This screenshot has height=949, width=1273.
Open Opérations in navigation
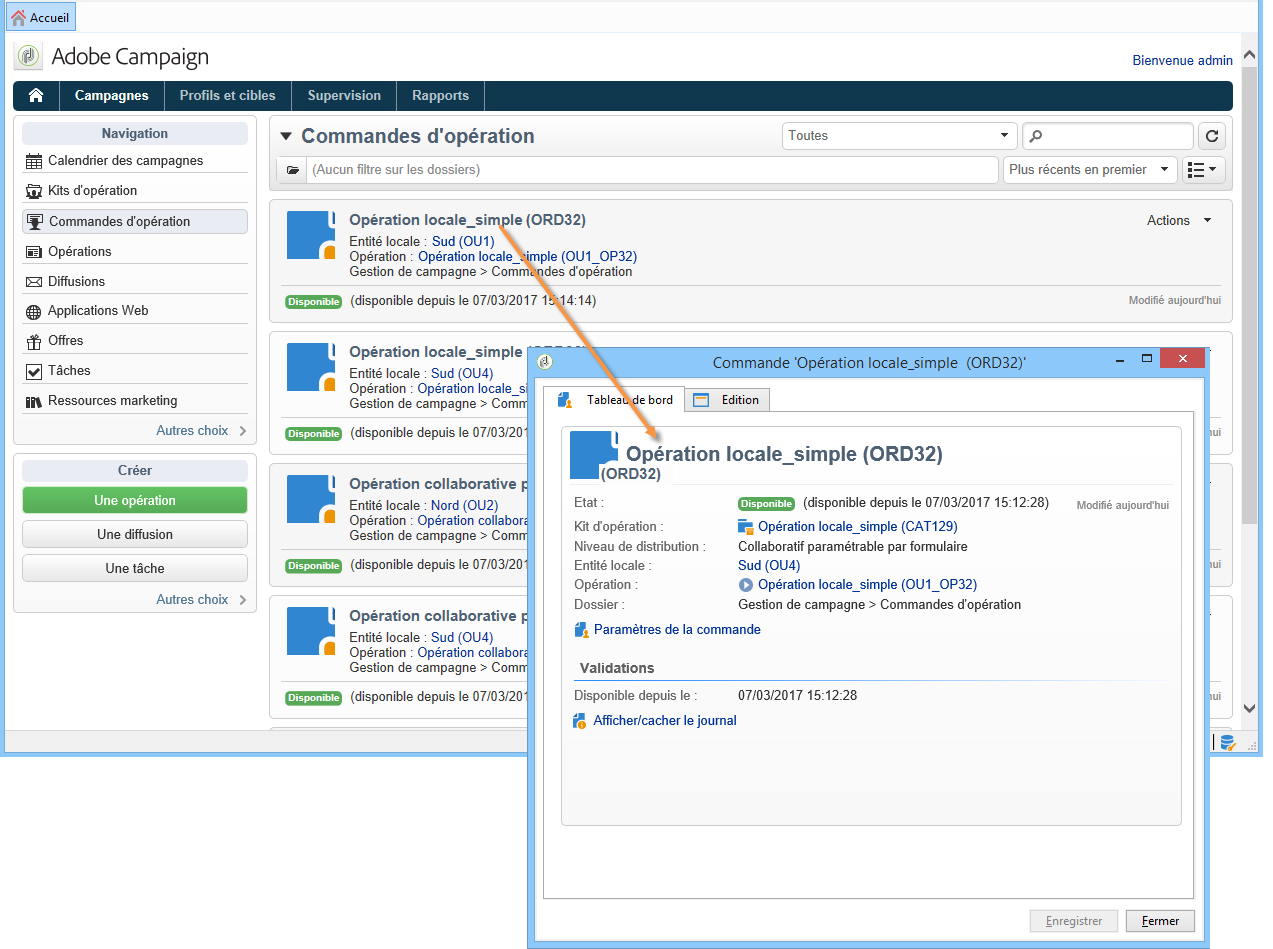(x=80, y=252)
